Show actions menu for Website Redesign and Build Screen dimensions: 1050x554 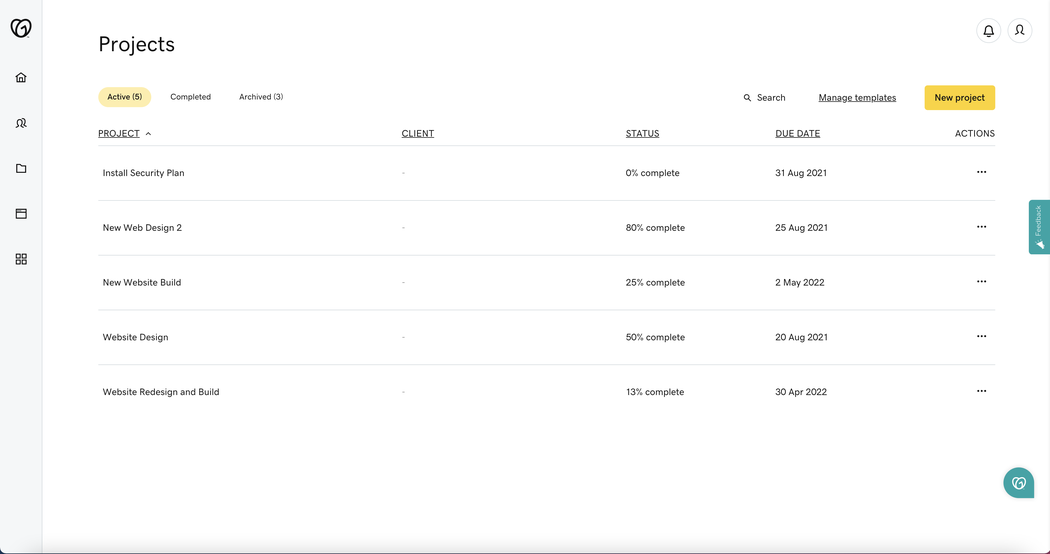[981, 391]
